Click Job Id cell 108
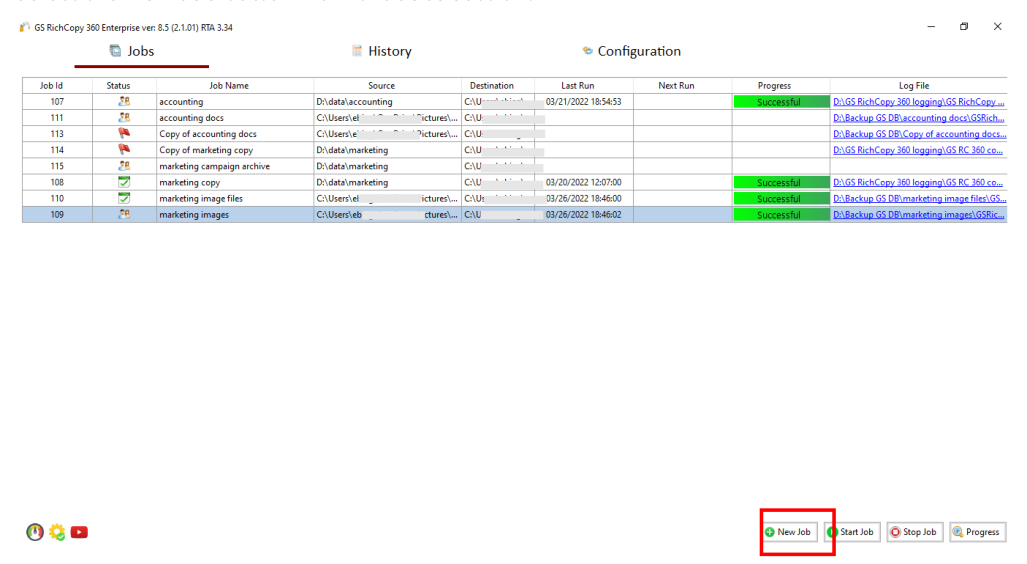The image size is (1027, 564). click(57, 182)
